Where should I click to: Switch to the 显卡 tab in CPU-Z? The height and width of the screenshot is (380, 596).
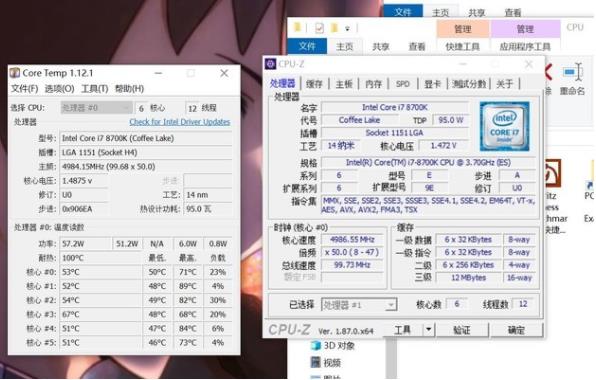tap(432, 84)
